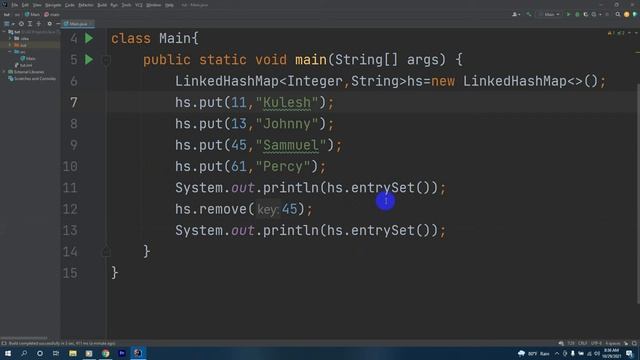Open the Run menu

[x=114, y=5]
